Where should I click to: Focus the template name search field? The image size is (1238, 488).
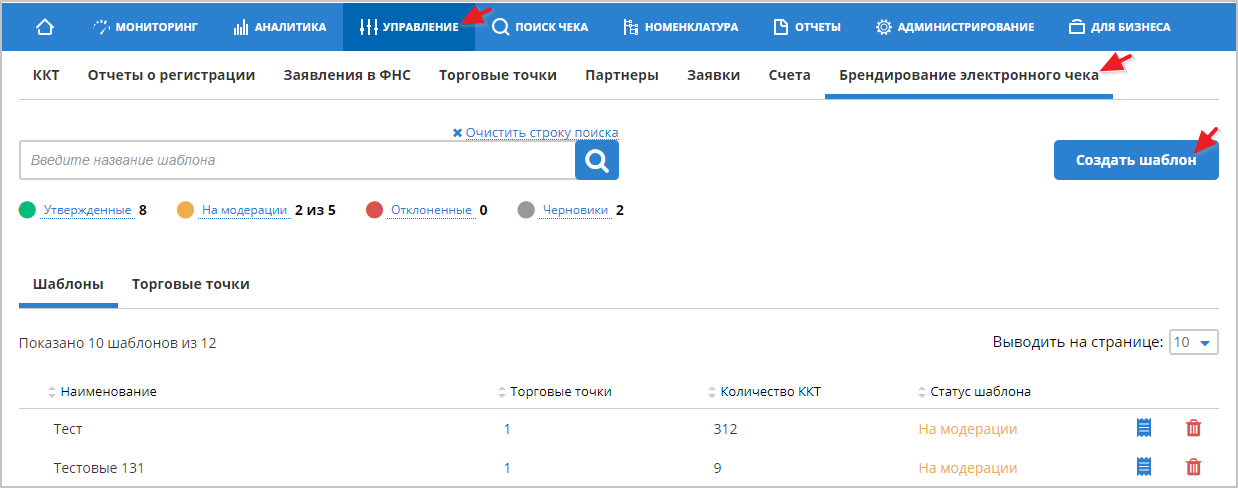pyautogui.click(x=296, y=160)
